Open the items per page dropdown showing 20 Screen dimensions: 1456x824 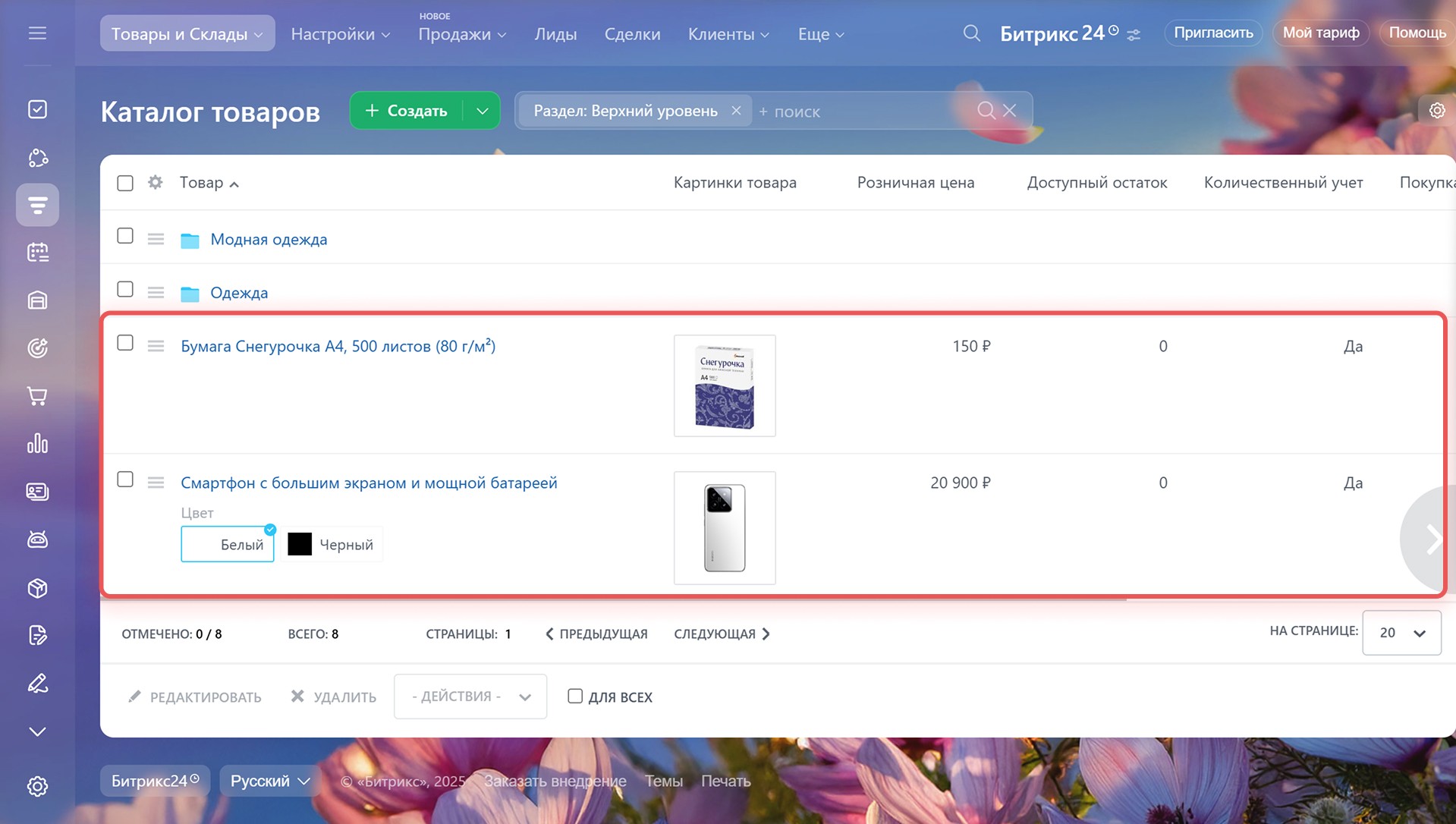pos(1401,633)
